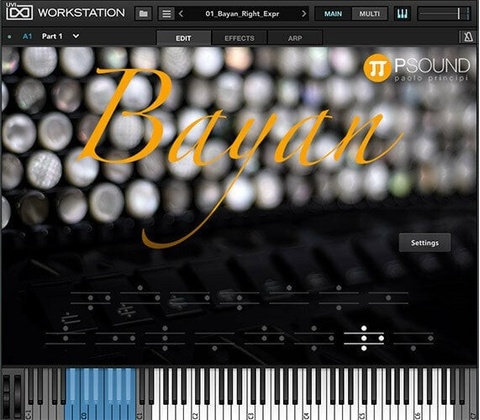Switch to MULTI view
Viewport: 480px width, 420px height.
pyautogui.click(x=369, y=14)
